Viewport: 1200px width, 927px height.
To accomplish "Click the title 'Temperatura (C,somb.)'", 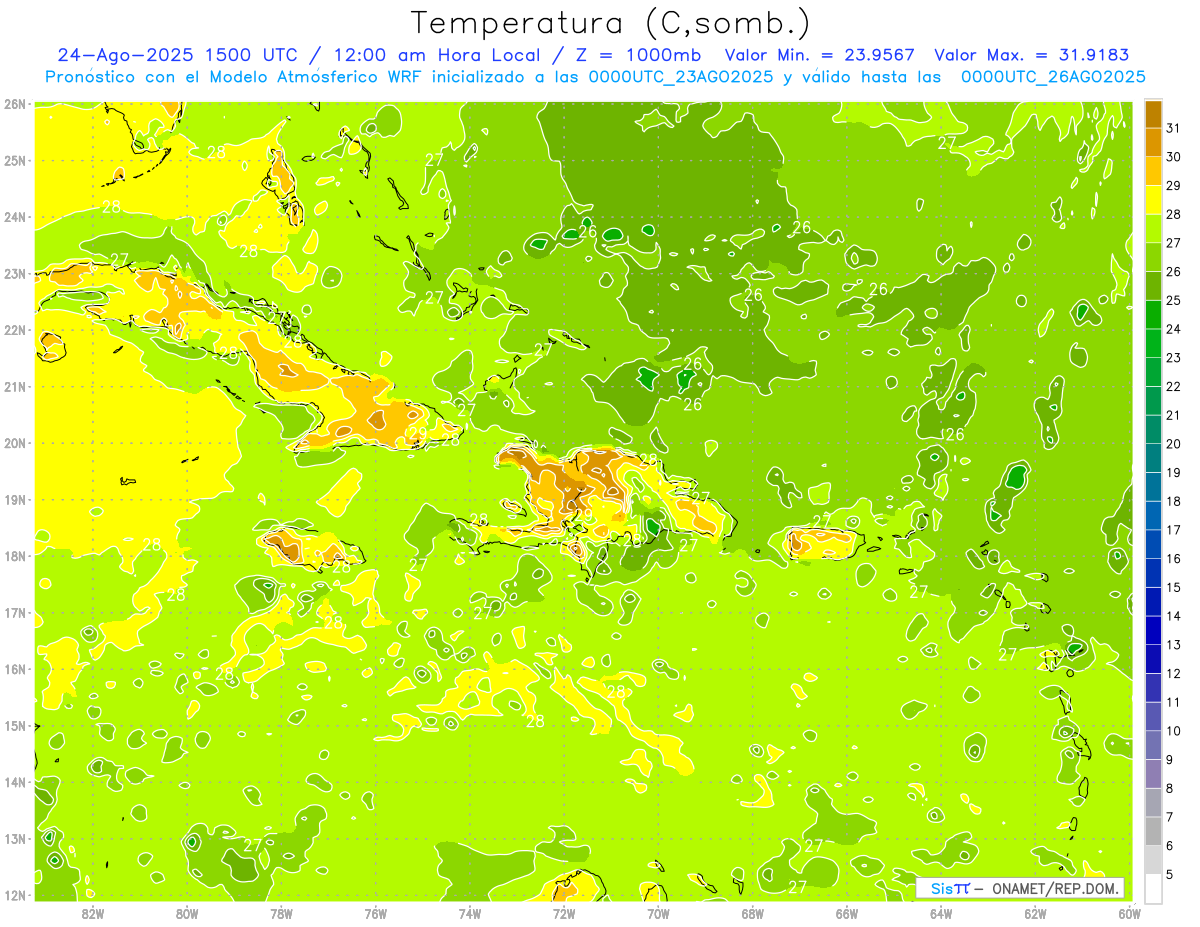I will (611, 23).
